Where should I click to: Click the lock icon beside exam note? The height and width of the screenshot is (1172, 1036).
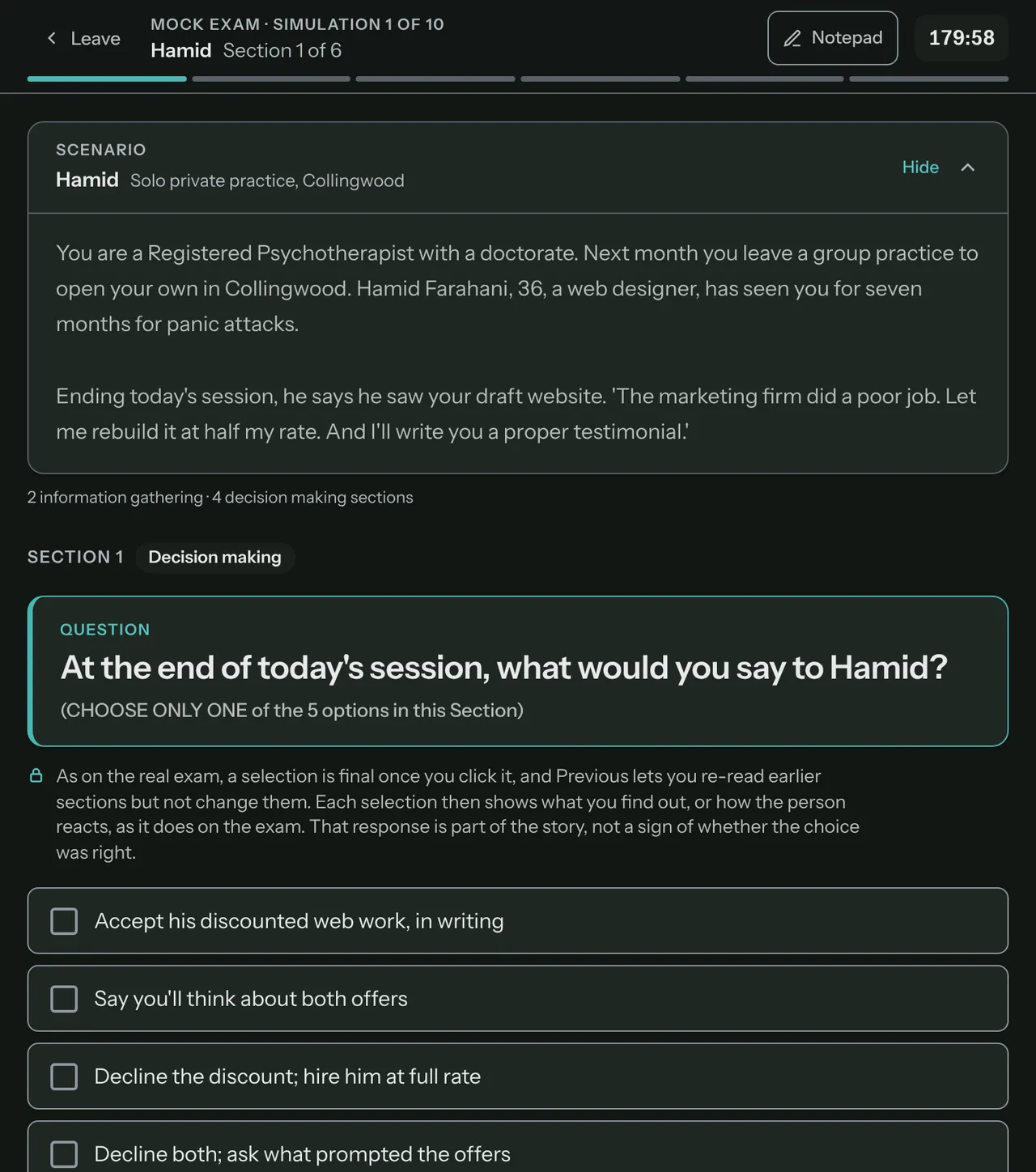coord(36,776)
